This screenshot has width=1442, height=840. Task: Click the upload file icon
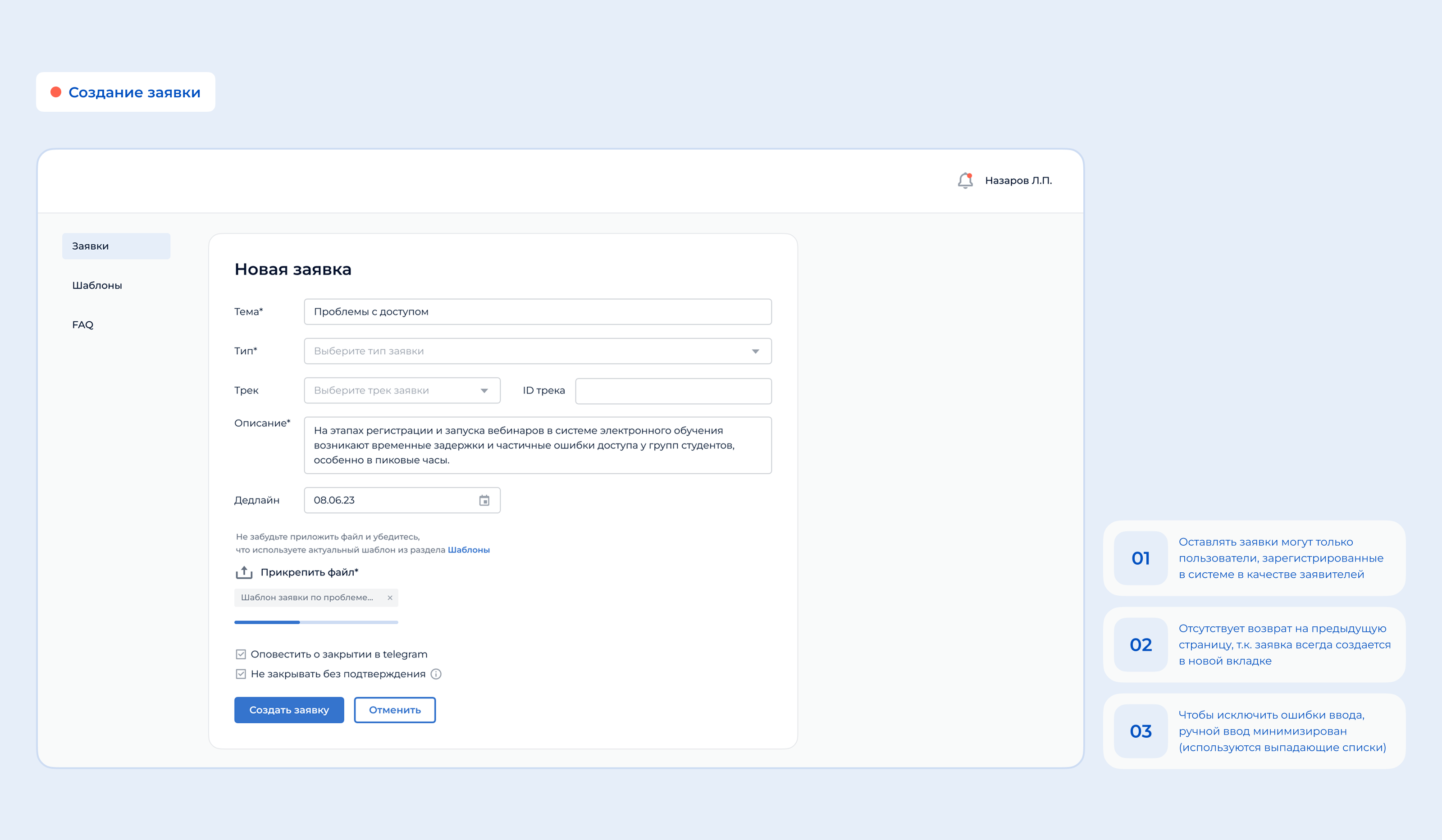click(244, 571)
